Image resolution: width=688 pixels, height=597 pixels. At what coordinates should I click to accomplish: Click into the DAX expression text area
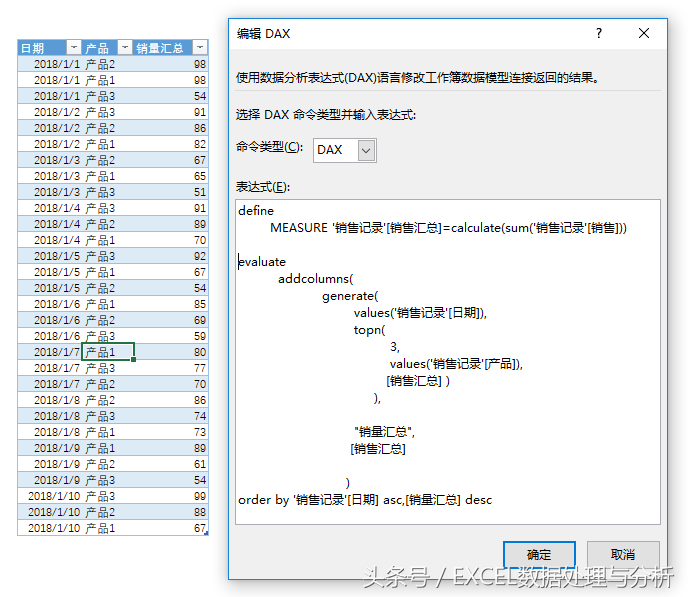[448, 362]
